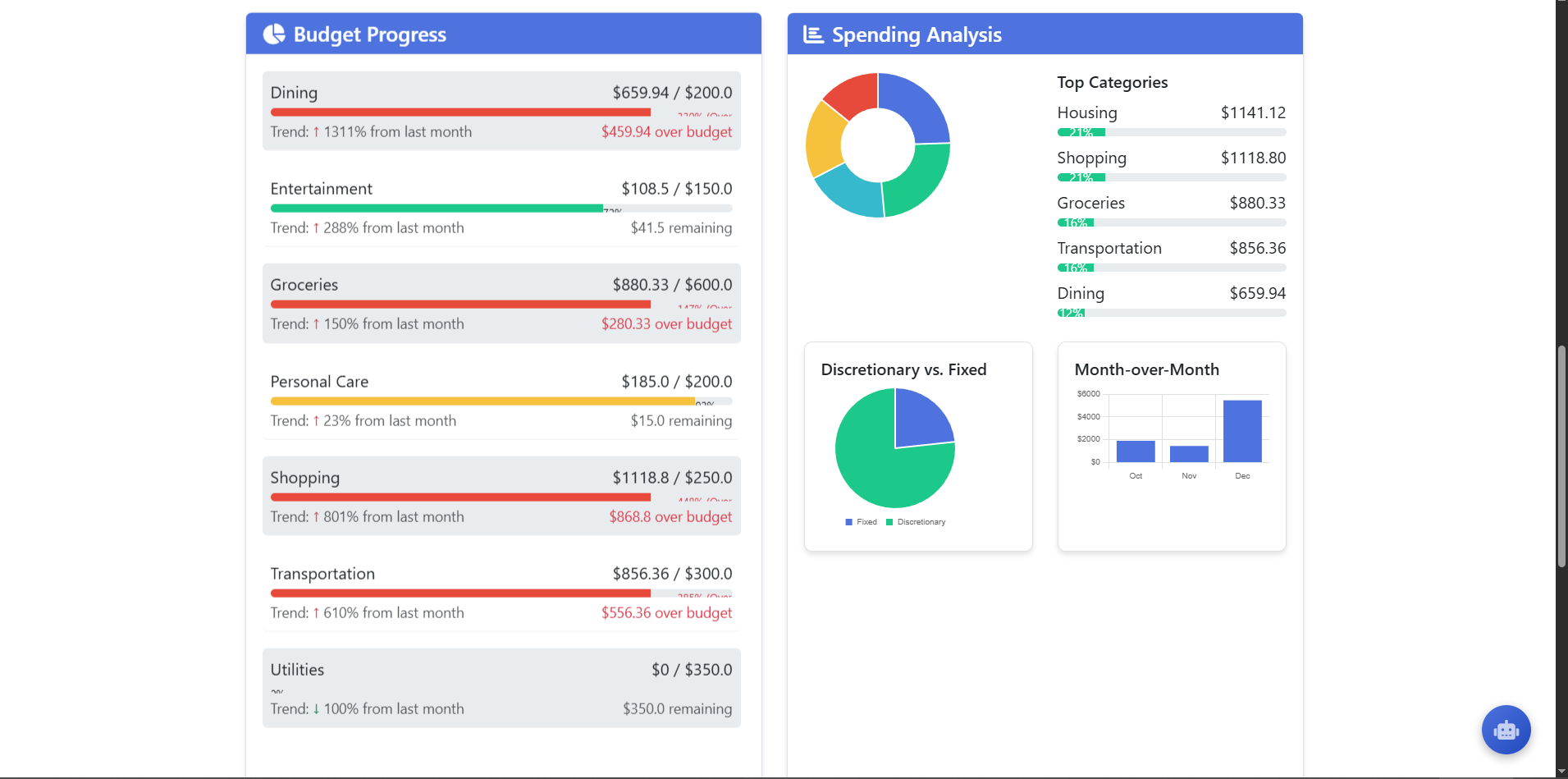
Task: Click the chatbot robot floating icon
Action: click(x=1506, y=730)
